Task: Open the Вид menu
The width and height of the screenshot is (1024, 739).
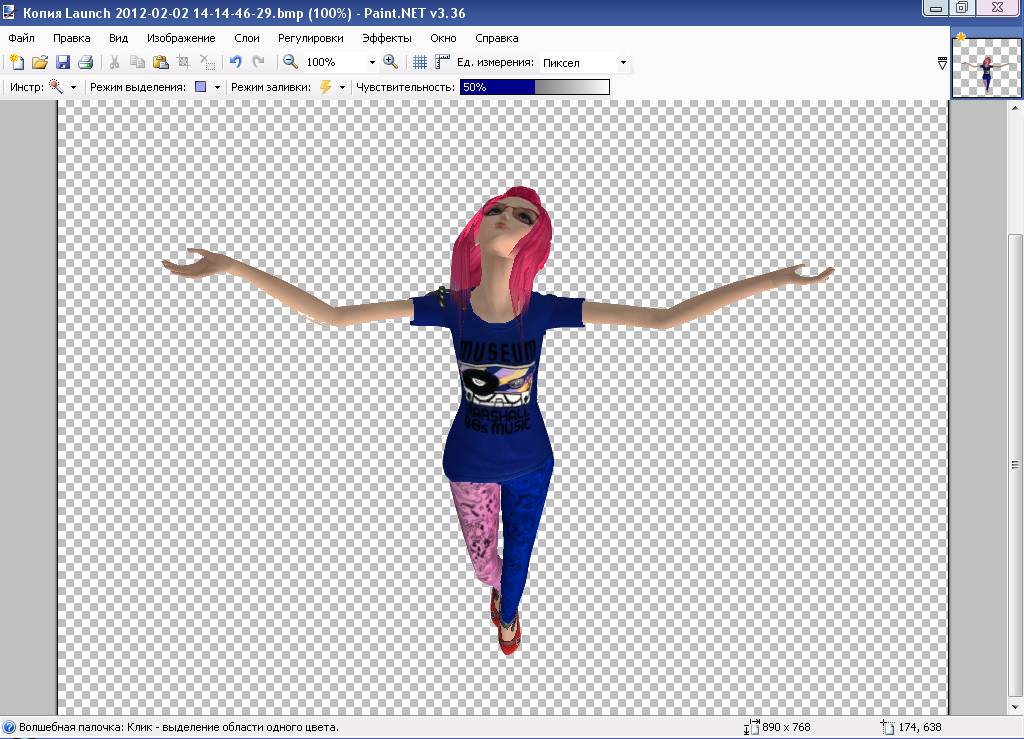Action: [118, 38]
